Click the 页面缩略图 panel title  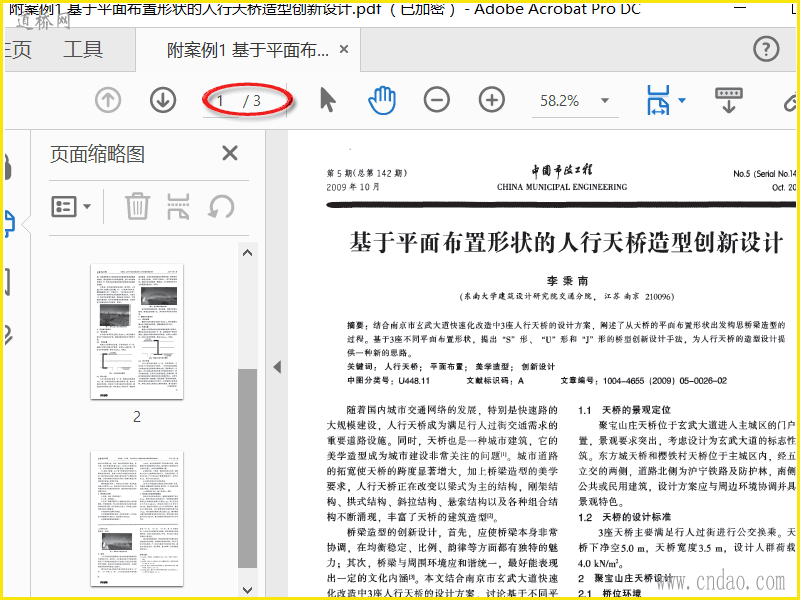point(97,154)
